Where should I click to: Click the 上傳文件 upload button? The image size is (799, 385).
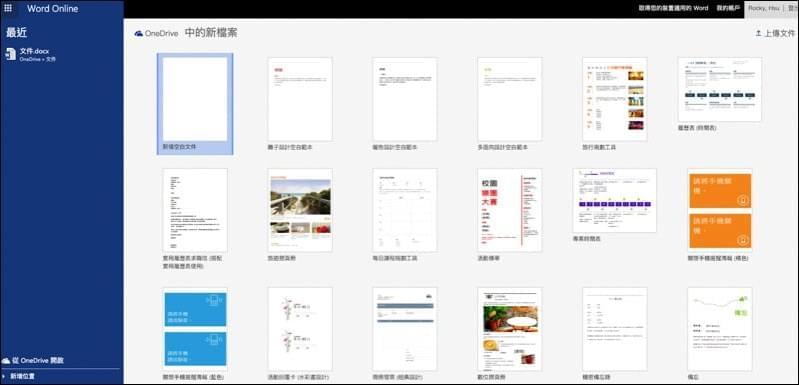(x=775, y=34)
